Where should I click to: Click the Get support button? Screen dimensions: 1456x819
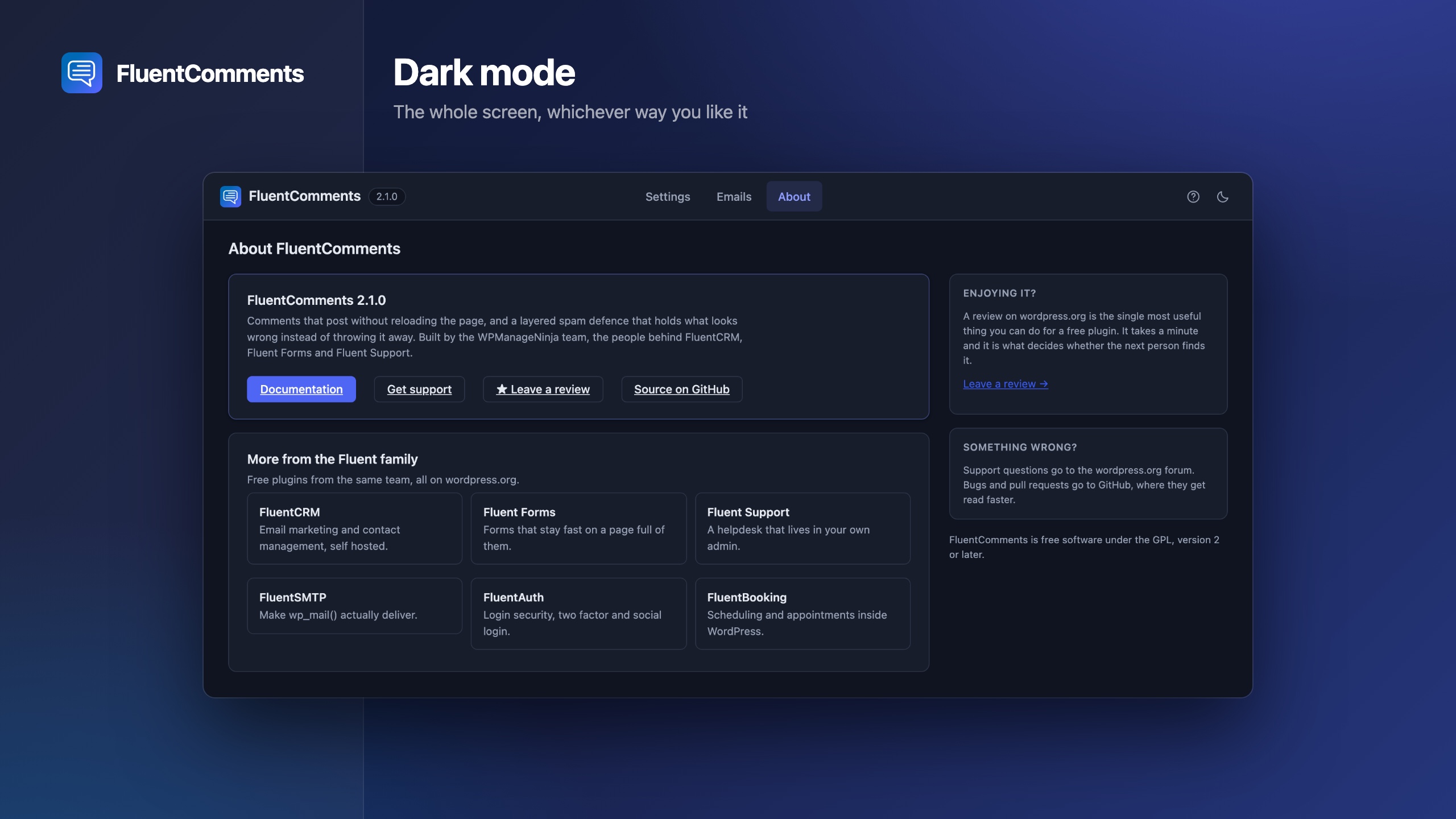(x=419, y=389)
